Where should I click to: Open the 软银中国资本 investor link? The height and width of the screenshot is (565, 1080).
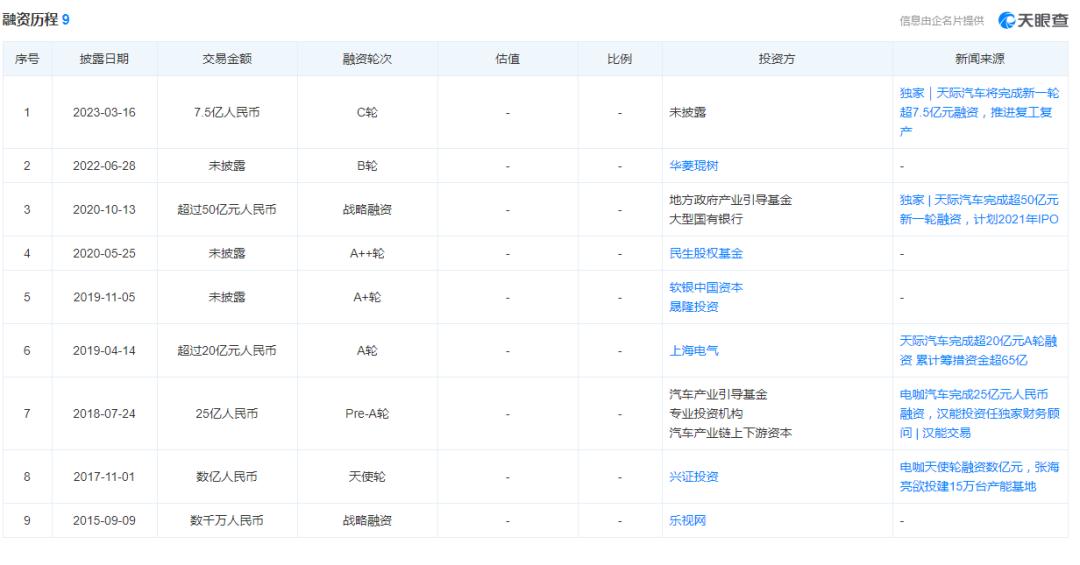click(706, 287)
